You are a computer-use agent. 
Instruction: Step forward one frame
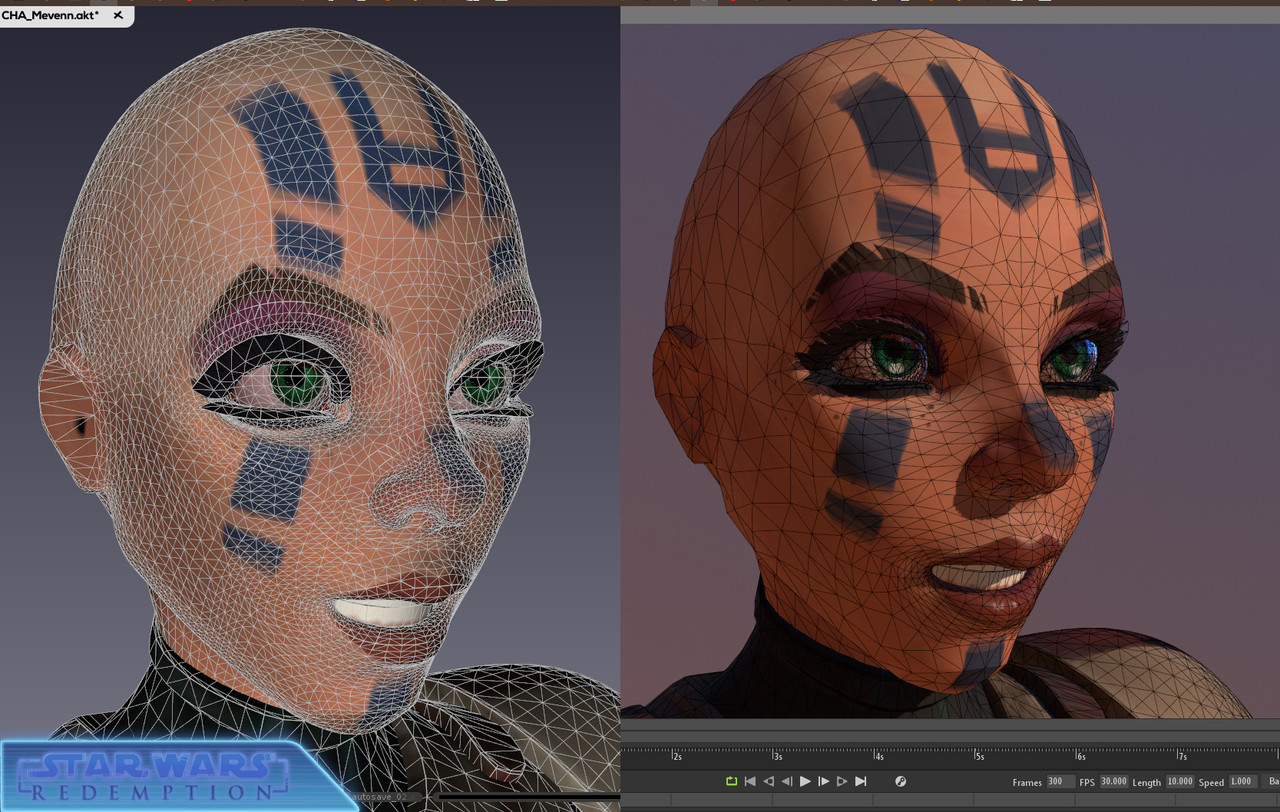pyautogui.click(x=823, y=781)
